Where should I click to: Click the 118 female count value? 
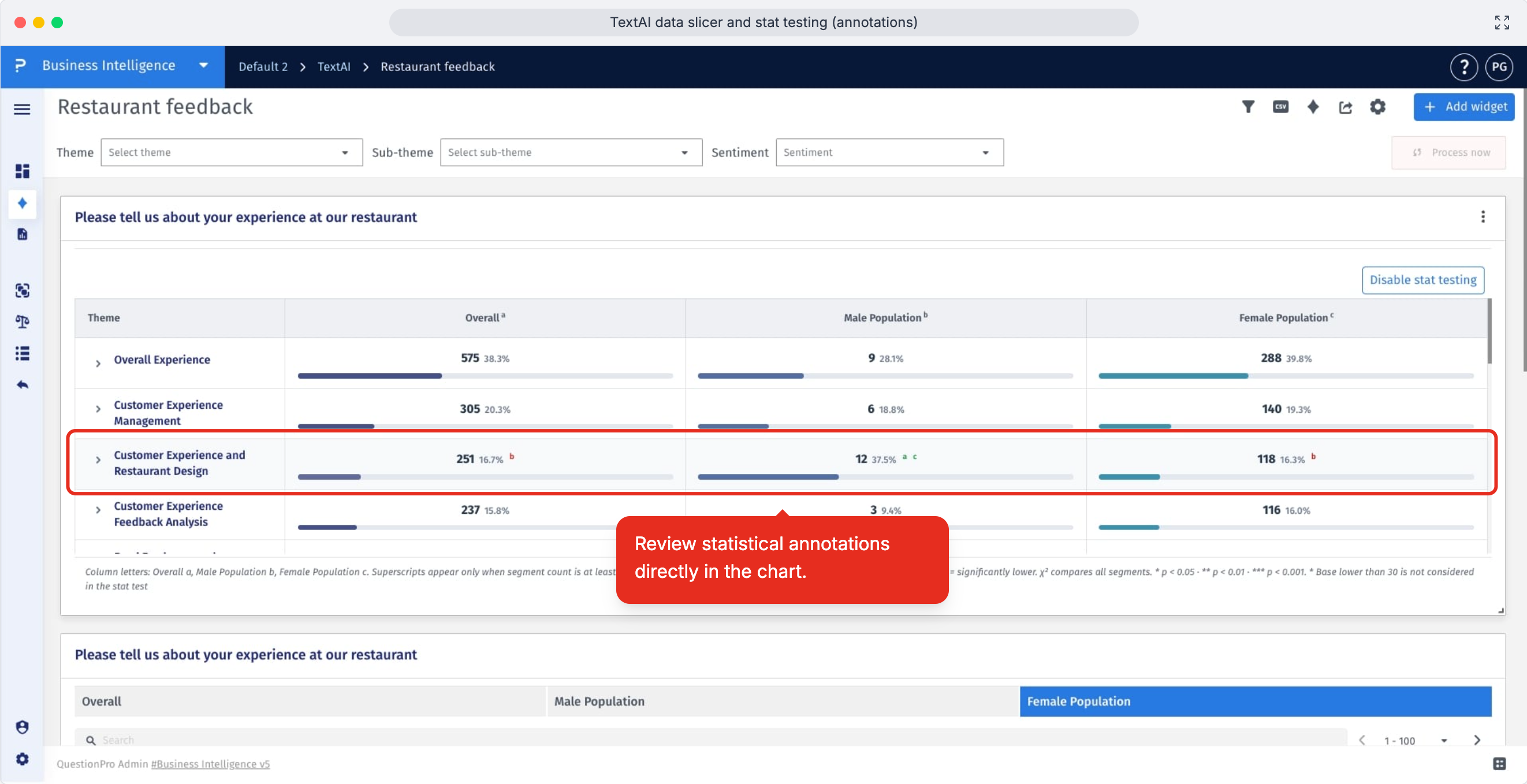(1265, 458)
